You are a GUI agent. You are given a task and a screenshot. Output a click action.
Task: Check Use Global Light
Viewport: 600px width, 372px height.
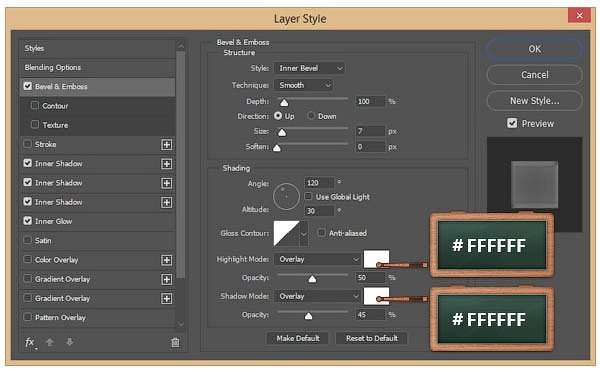(308, 196)
